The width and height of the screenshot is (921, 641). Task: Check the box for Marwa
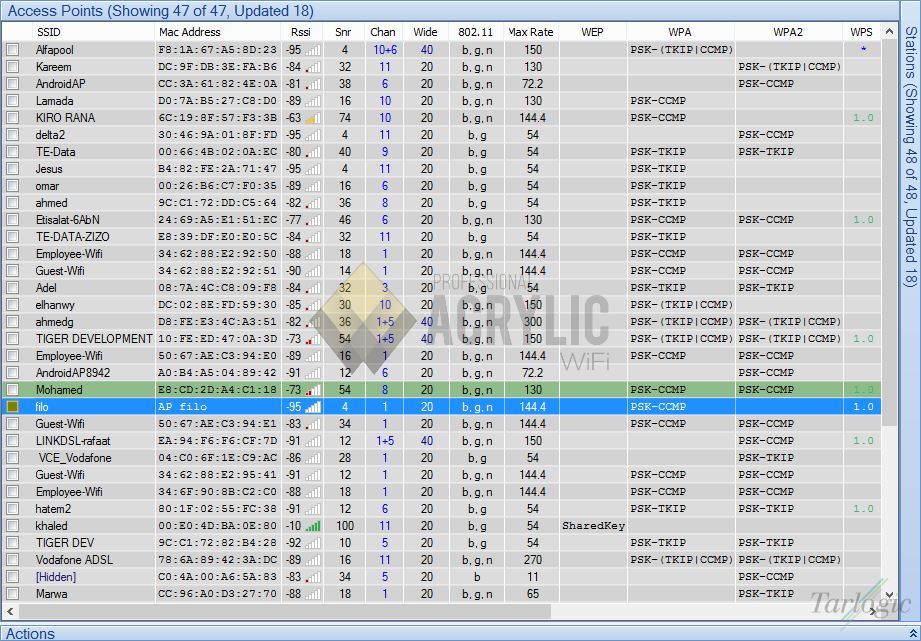coord(12,594)
